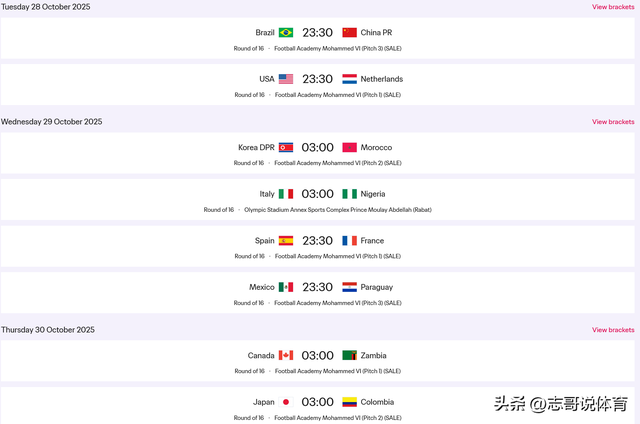
Task: Open View brackets for Tuesday 28 October
Action: pos(613,7)
